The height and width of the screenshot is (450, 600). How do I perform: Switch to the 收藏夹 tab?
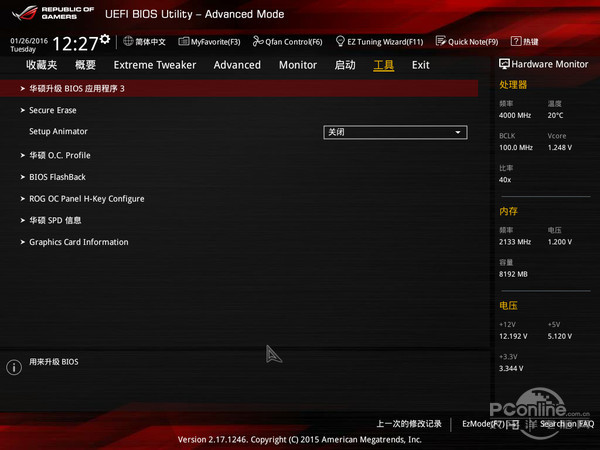(41, 65)
